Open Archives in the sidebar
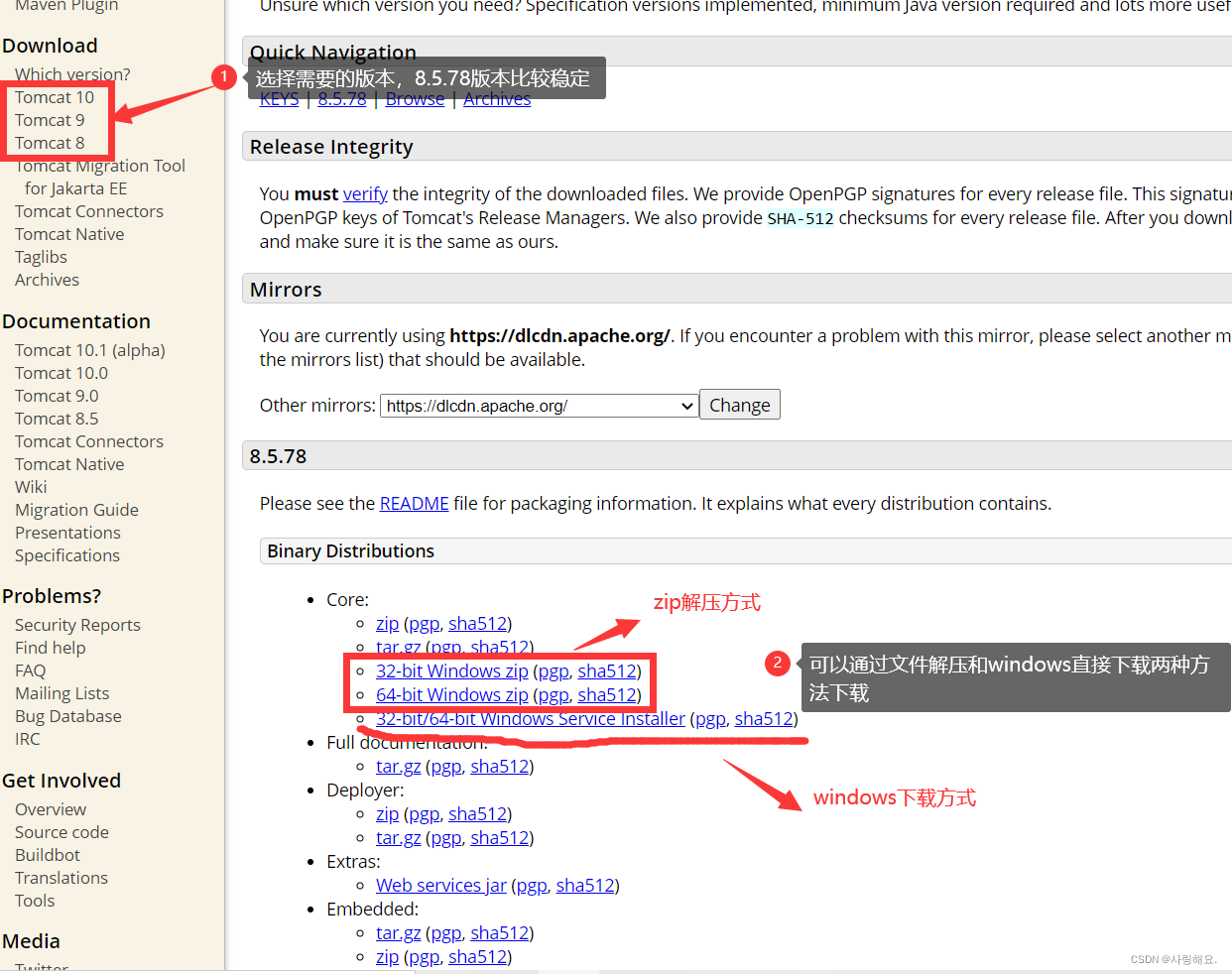Image resolution: width=1232 pixels, height=974 pixels. pyautogui.click(x=47, y=280)
